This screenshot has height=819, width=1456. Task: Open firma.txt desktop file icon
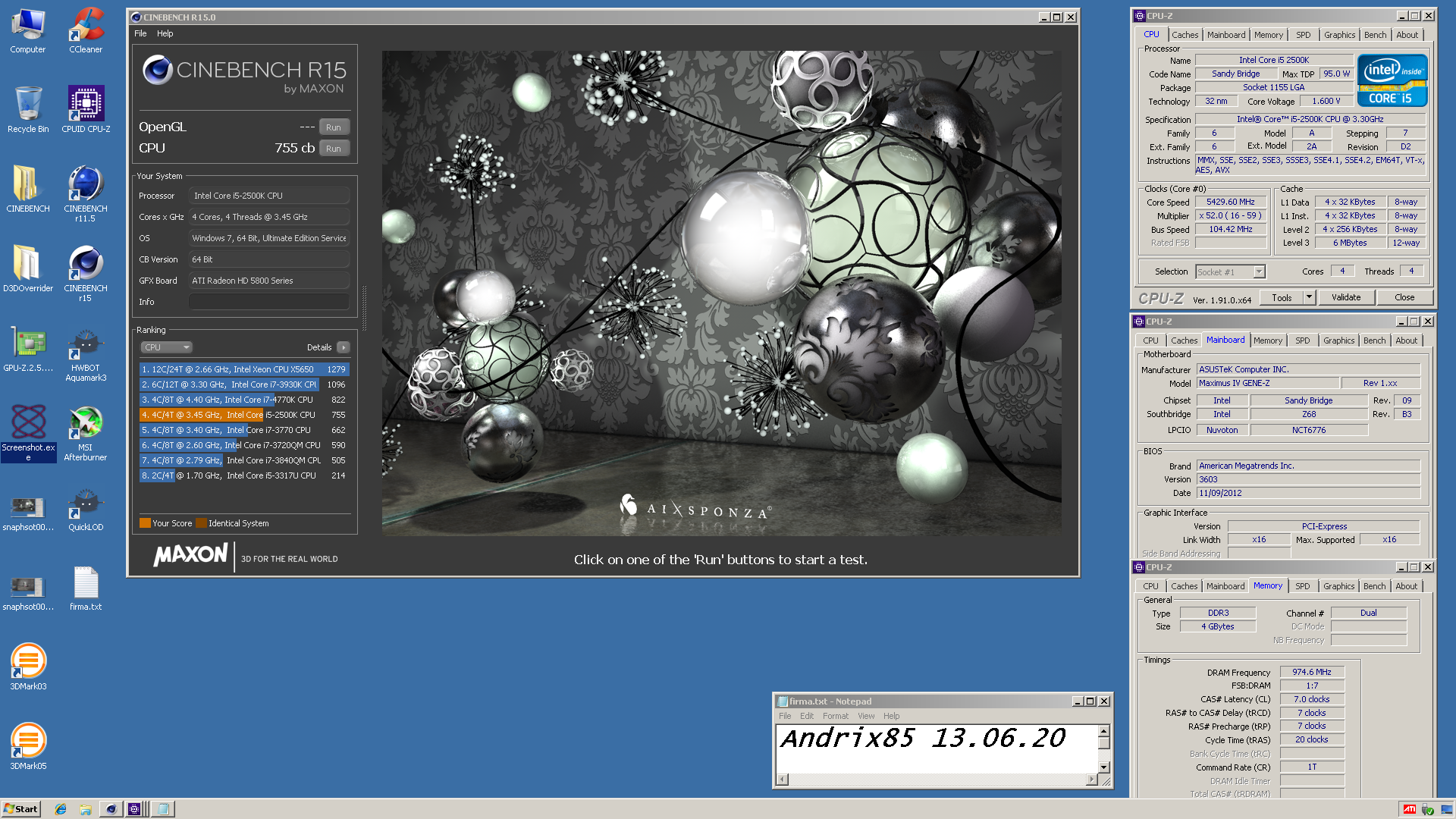tap(86, 588)
